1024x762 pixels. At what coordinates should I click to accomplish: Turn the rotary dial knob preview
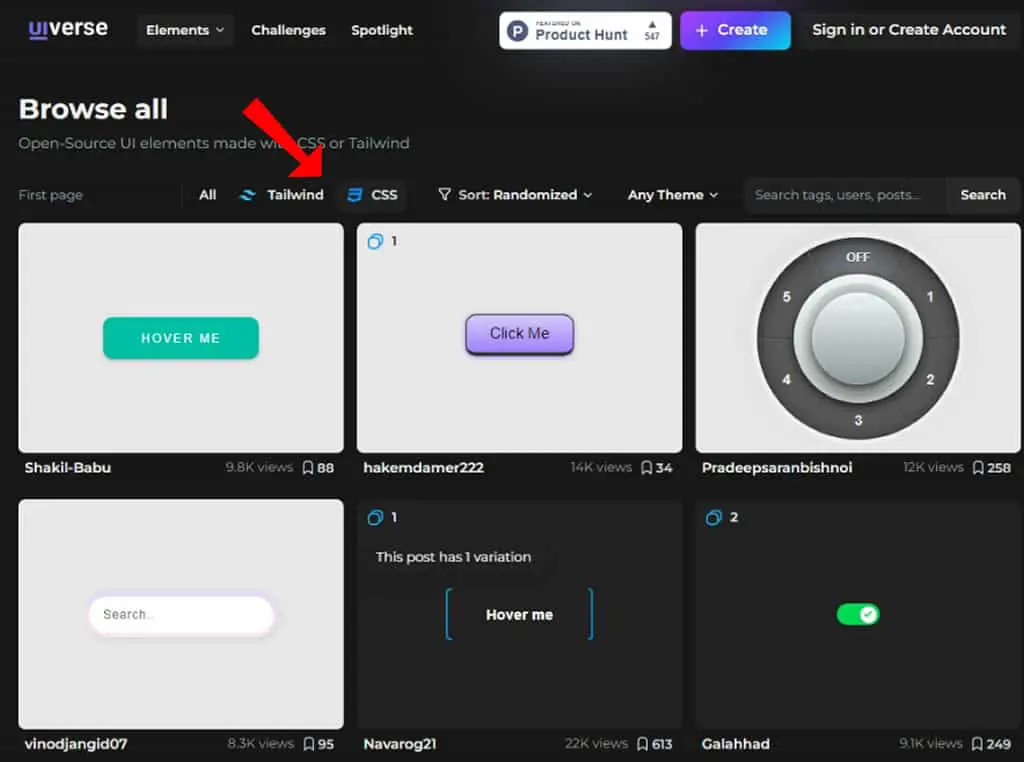(x=858, y=338)
